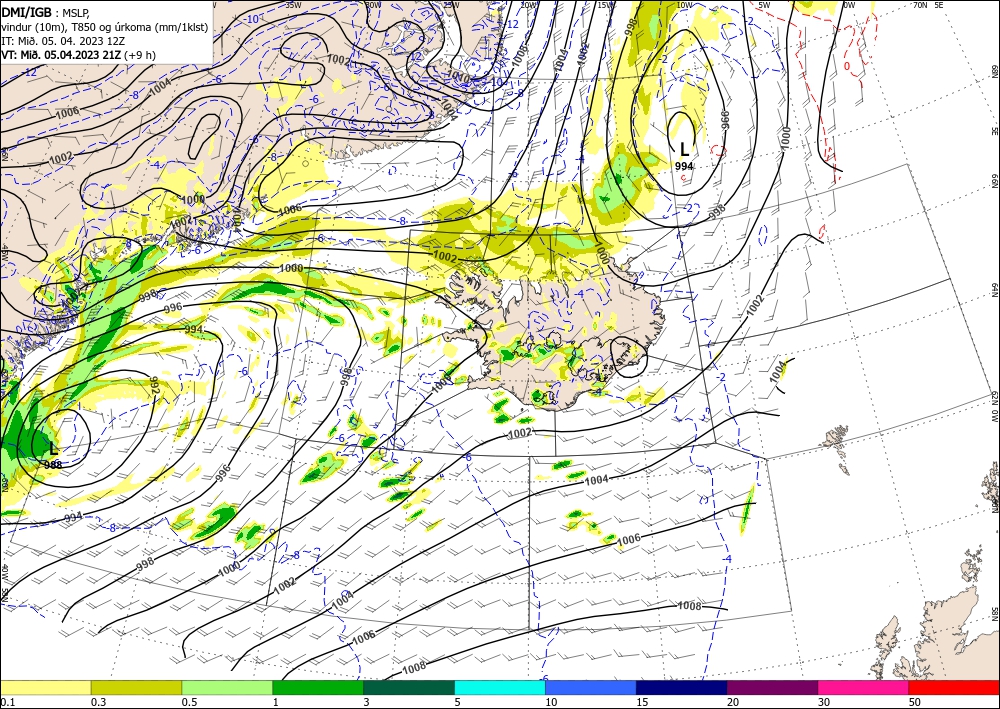1000x709 pixels.
Task: Click the pink 30–50 legend swatch
Action: [864, 687]
